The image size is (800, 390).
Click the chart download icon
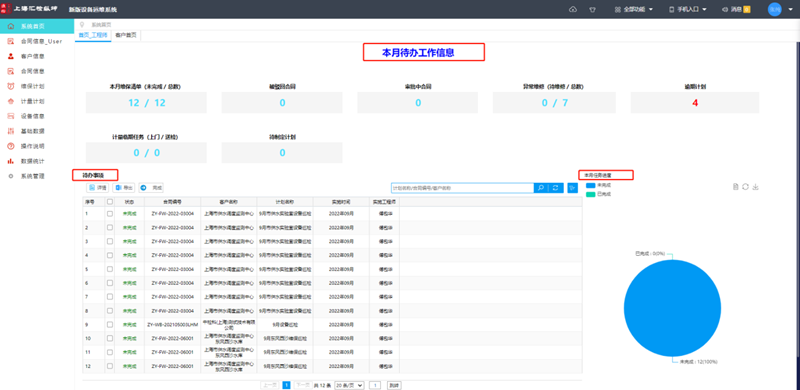pyautogui.click(x=756, y=187)
